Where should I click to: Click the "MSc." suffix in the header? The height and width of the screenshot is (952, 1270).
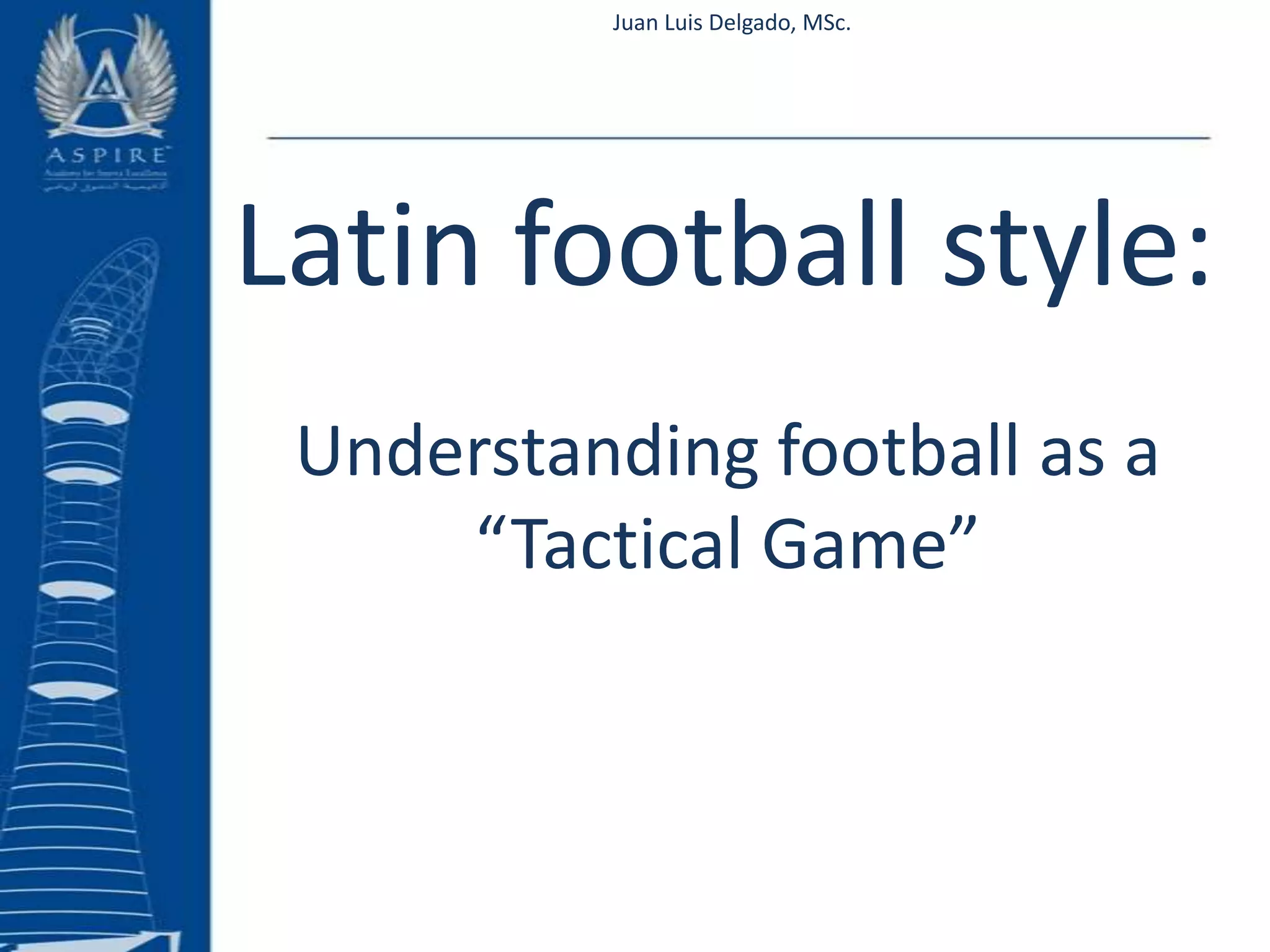(826, 23)
